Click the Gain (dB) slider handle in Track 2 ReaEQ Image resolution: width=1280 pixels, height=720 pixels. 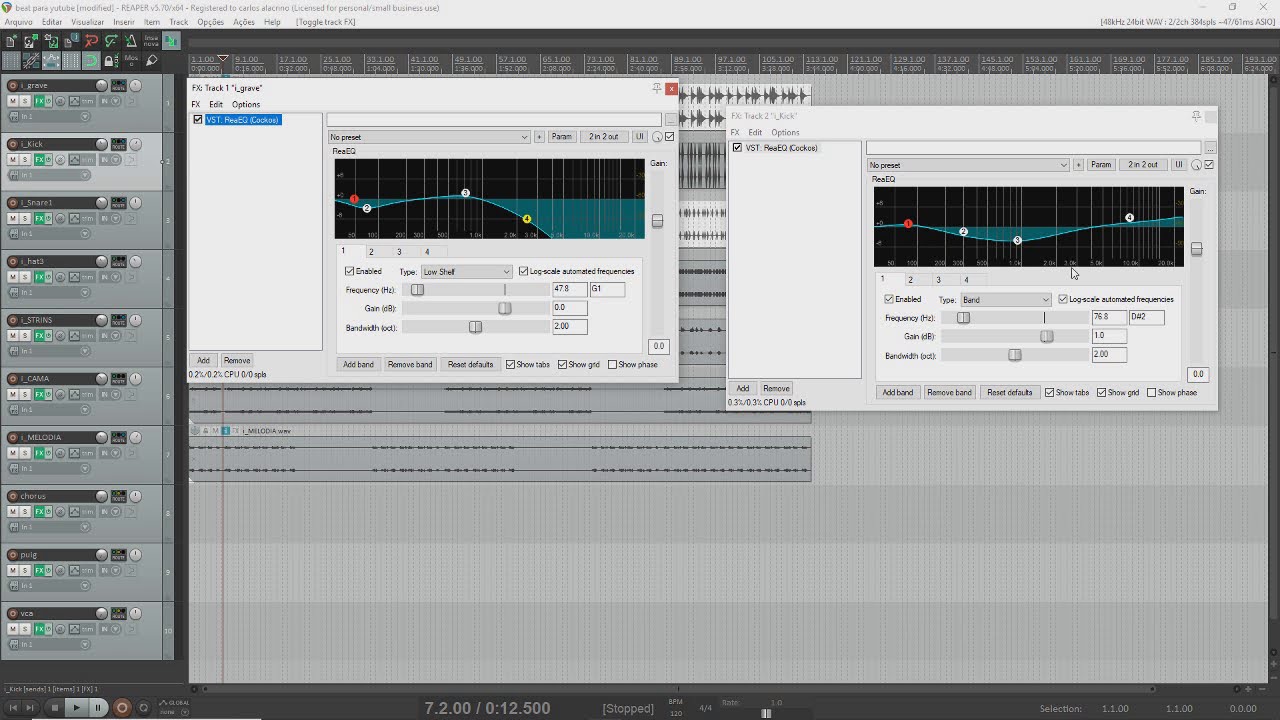click(1046, 336)
